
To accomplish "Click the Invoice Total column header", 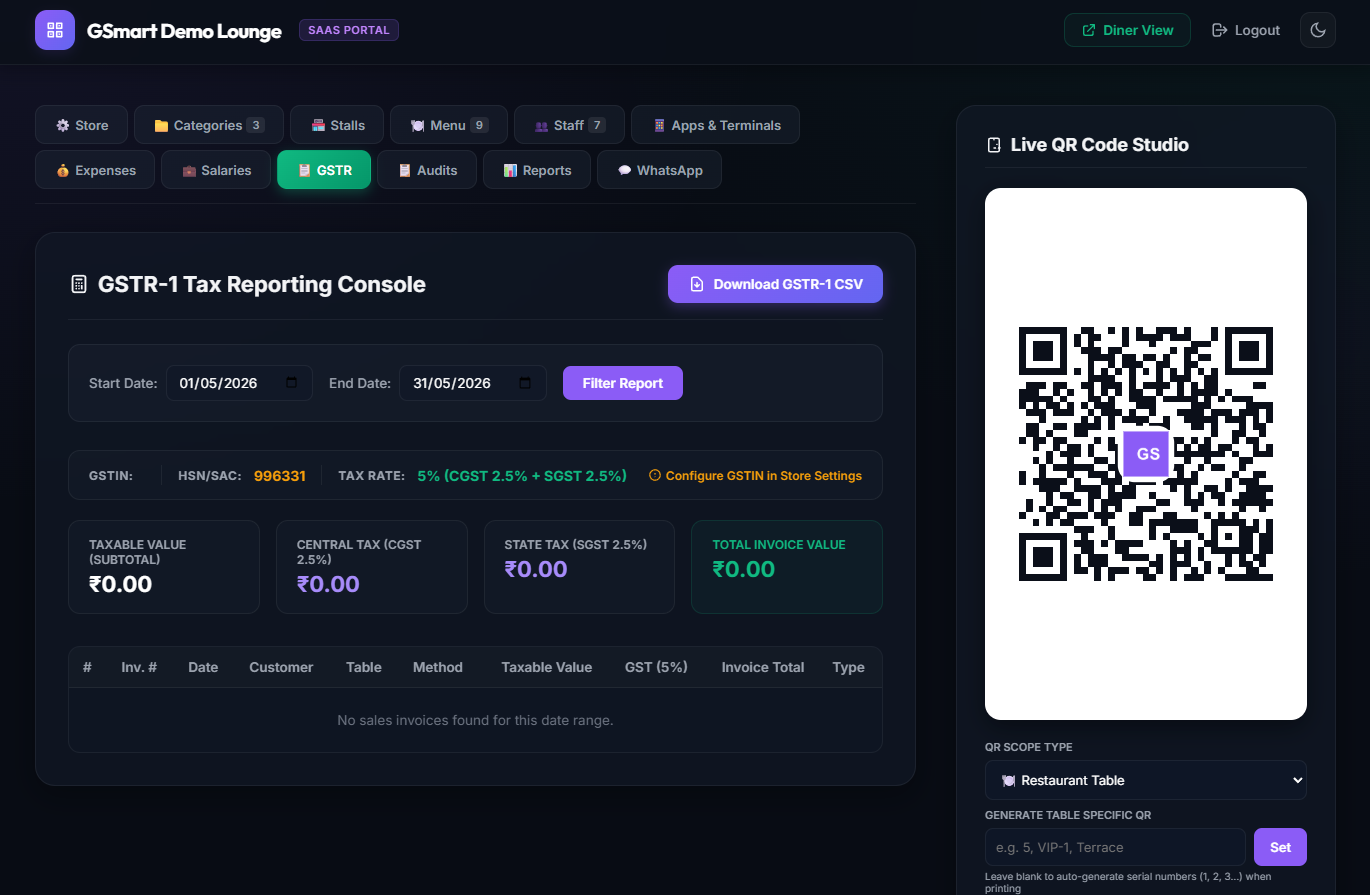I will tap(763, 667).
